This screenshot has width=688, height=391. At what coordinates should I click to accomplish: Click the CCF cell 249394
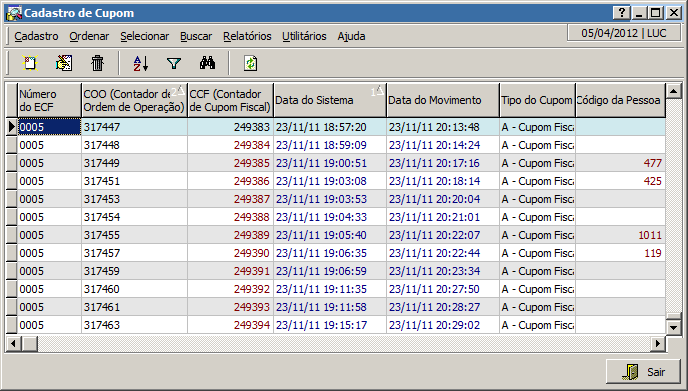230,325
